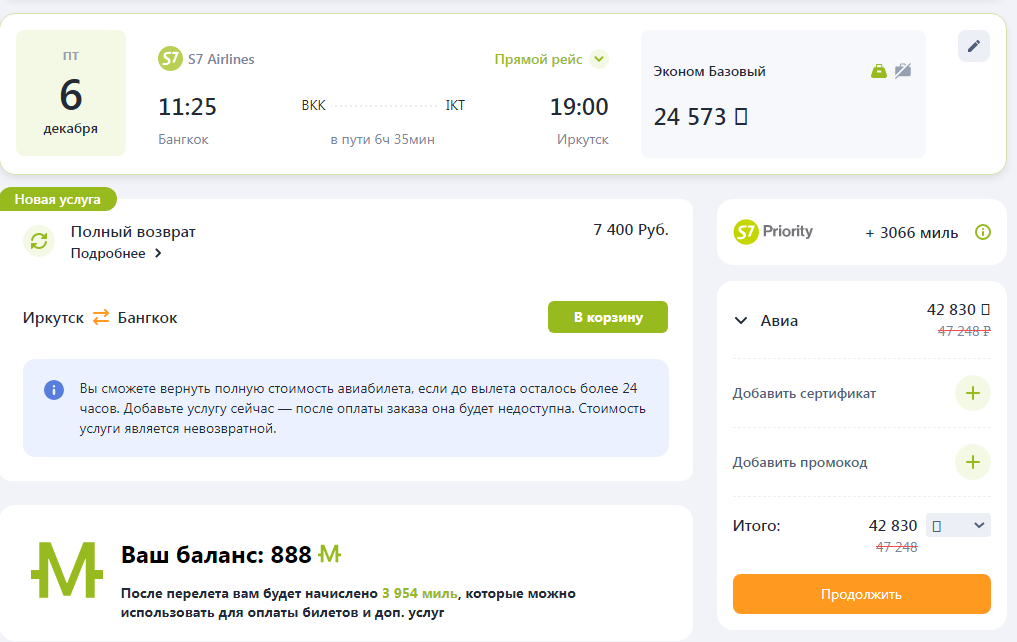Screen dimensions: 1017x642
Task: Click plus to add a promo code
Action: pos(972,462)
